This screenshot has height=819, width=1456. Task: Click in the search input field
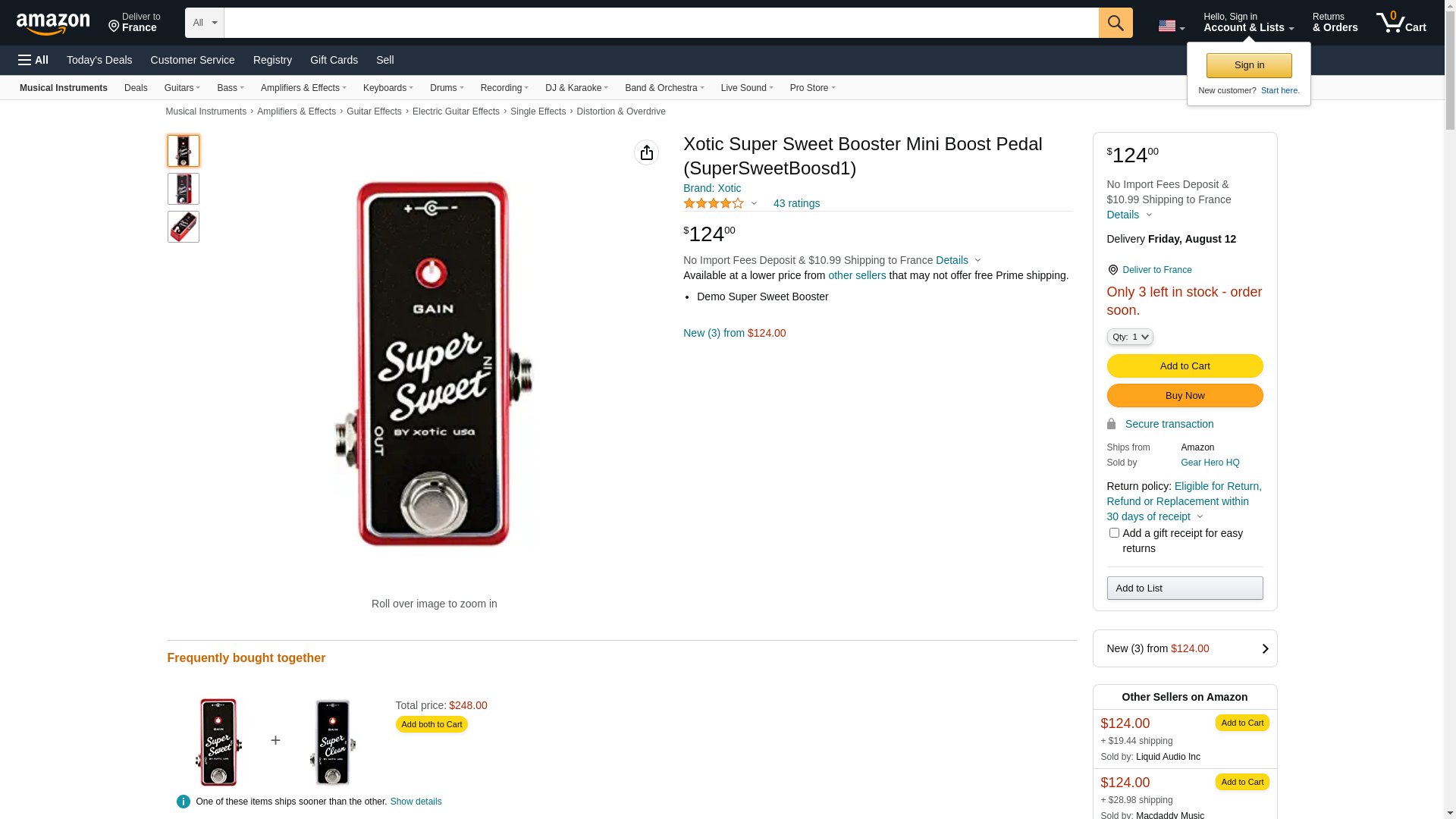coord(661,23)
